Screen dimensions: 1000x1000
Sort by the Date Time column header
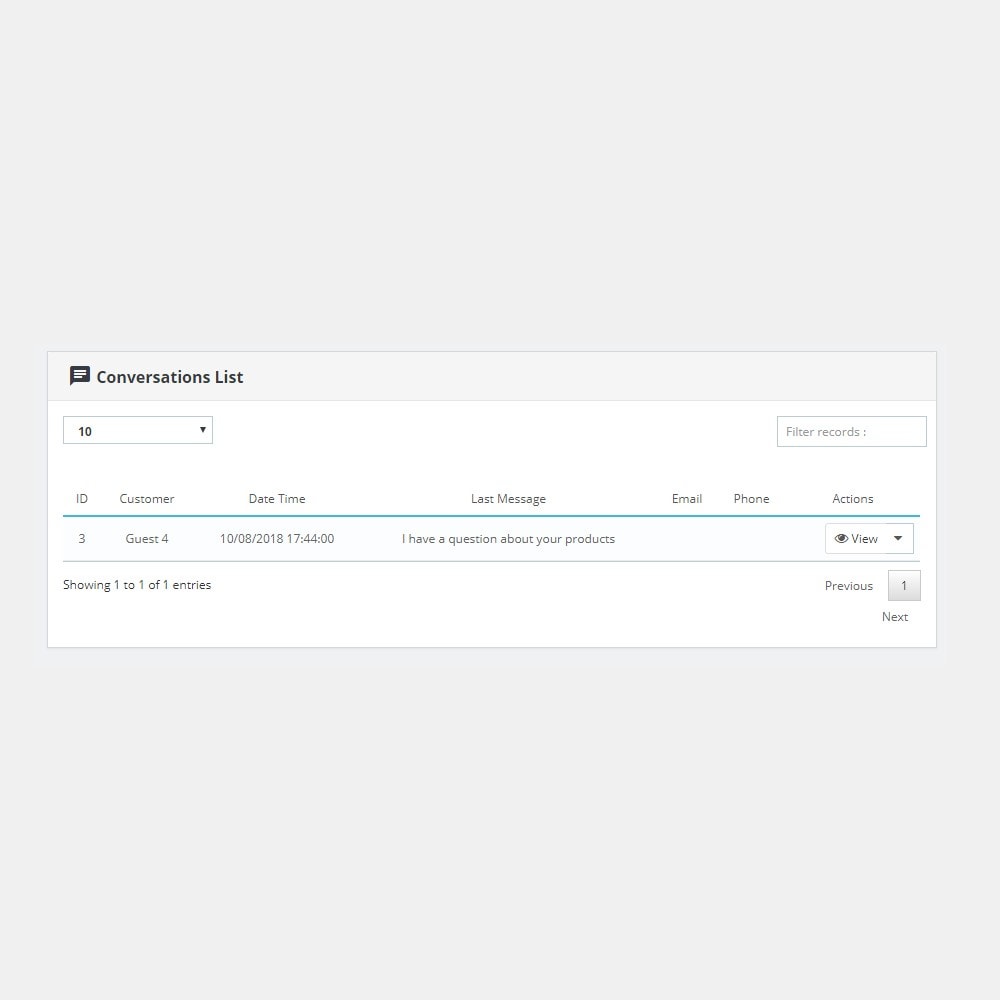(277, 499)
